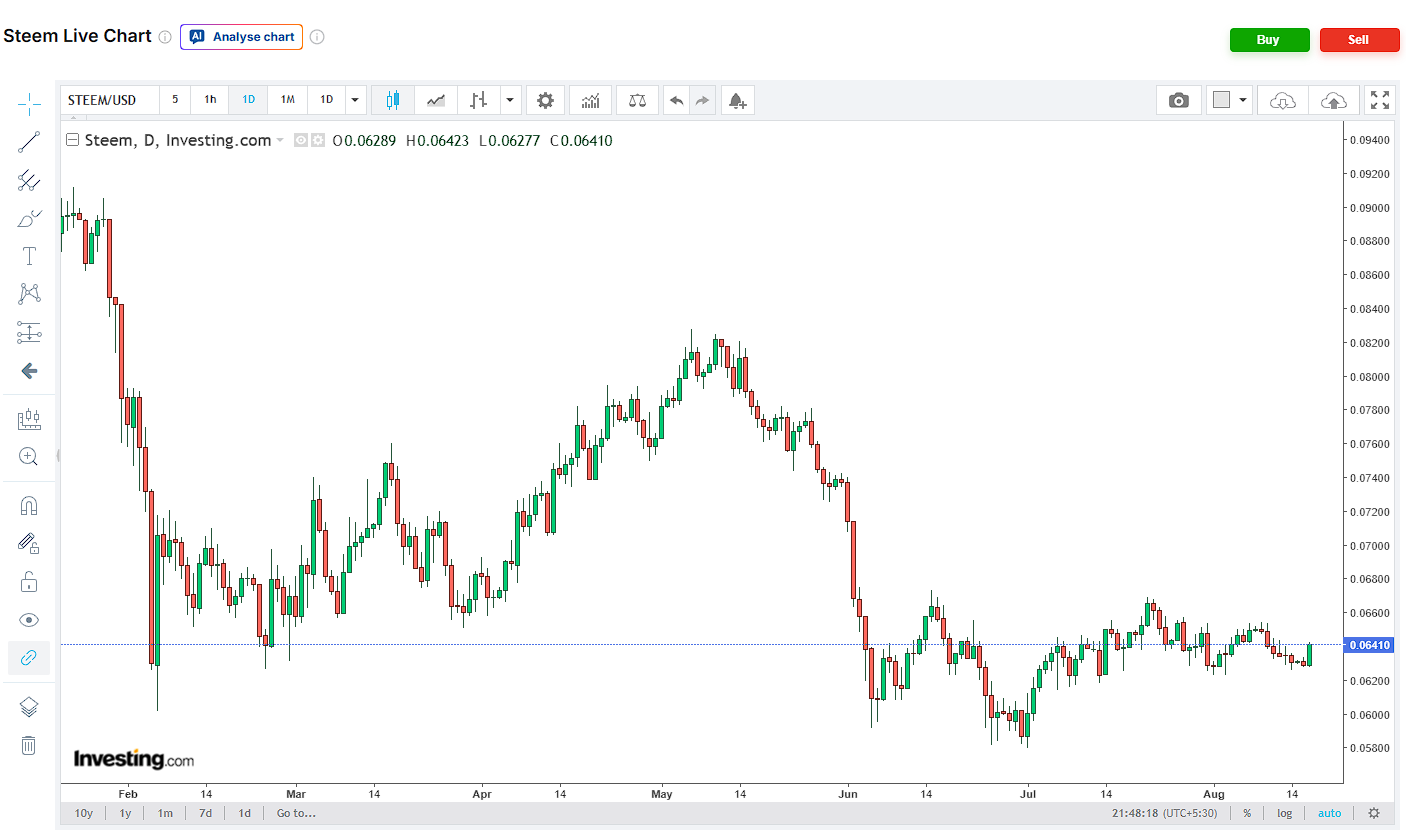Toggle stay in drawing mode pencil-lock

29,543
